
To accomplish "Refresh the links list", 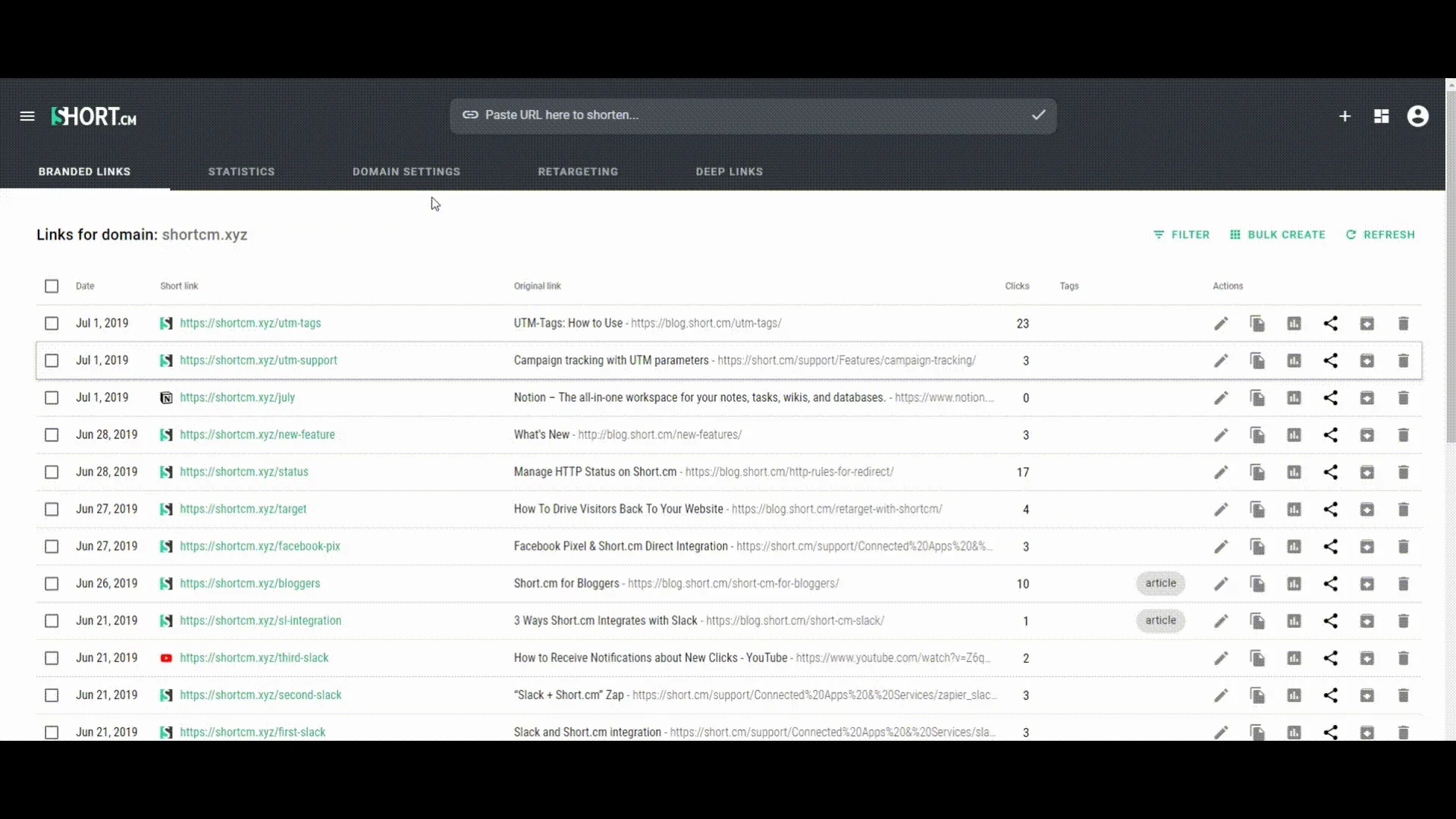I will coord(1381,234).
